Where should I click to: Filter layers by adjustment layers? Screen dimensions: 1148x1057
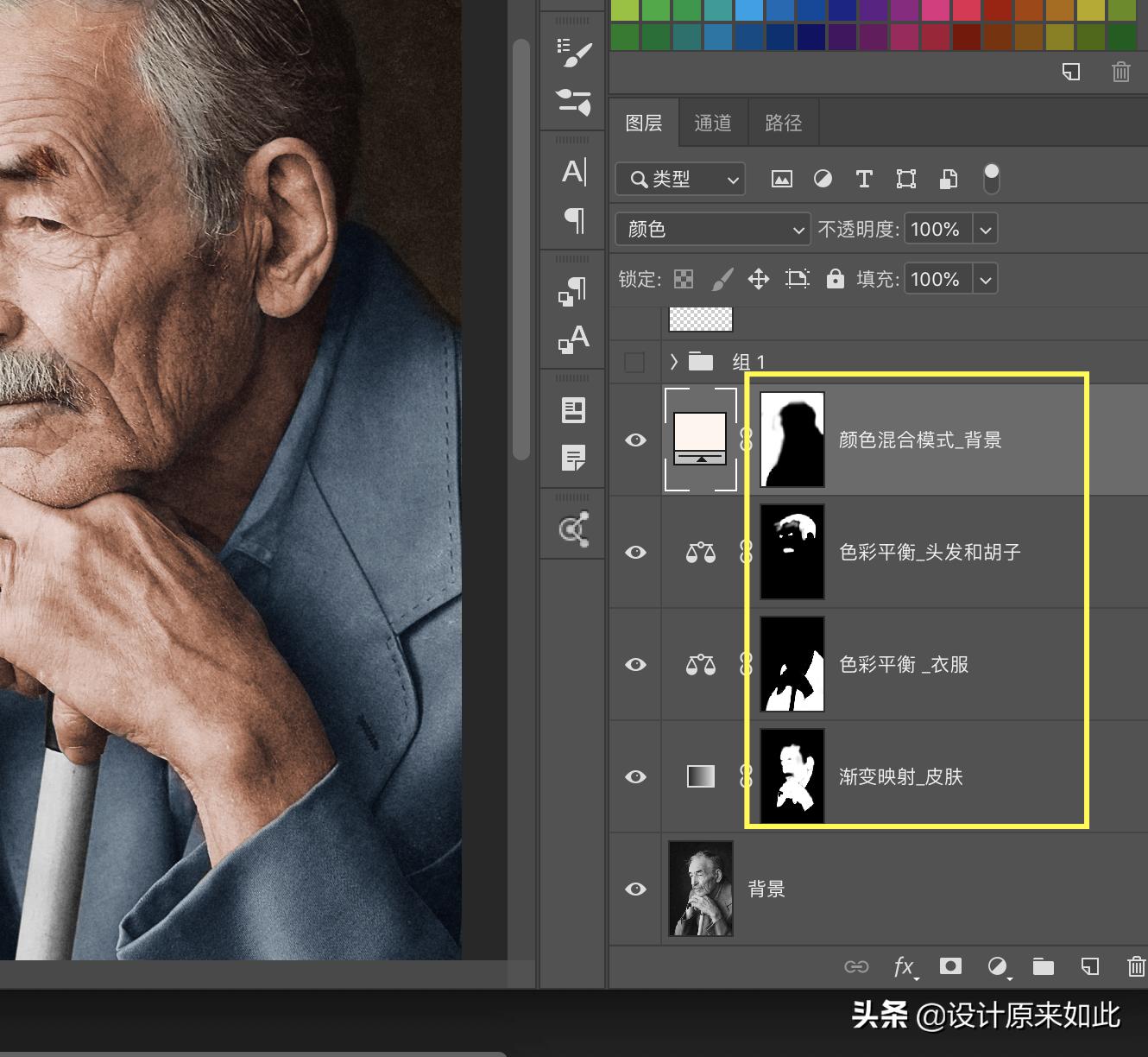823,179
